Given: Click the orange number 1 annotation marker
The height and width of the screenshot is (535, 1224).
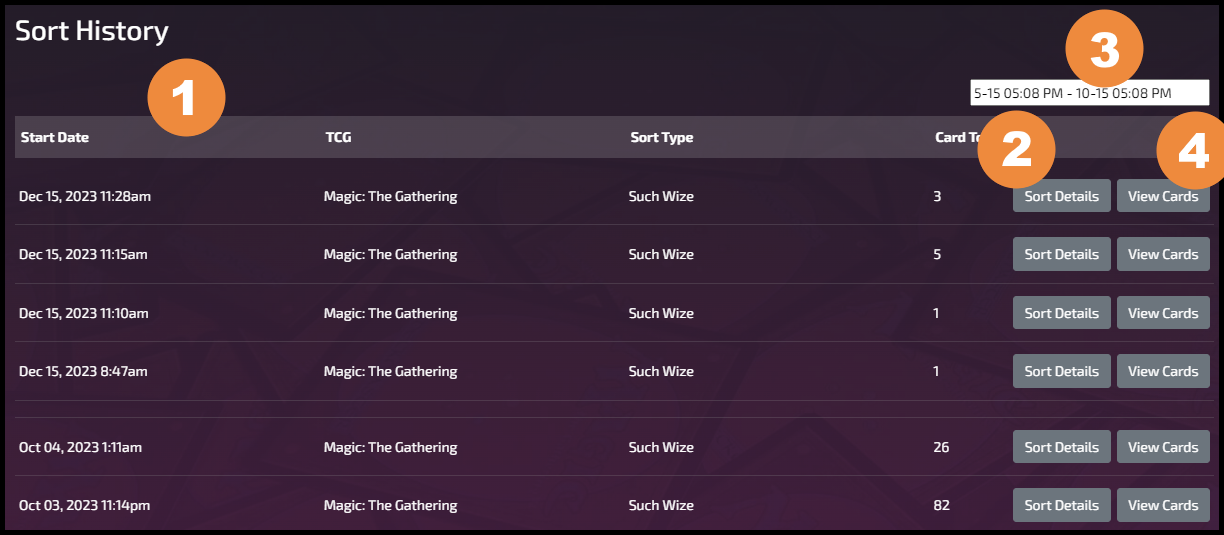Looking at the screenshot, I should [186, 98].
